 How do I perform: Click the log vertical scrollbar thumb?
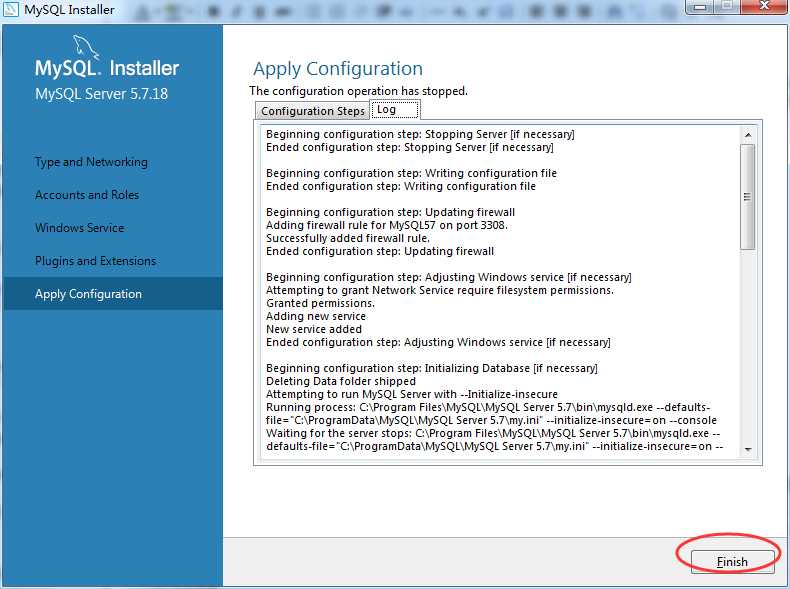pos(748,197)
